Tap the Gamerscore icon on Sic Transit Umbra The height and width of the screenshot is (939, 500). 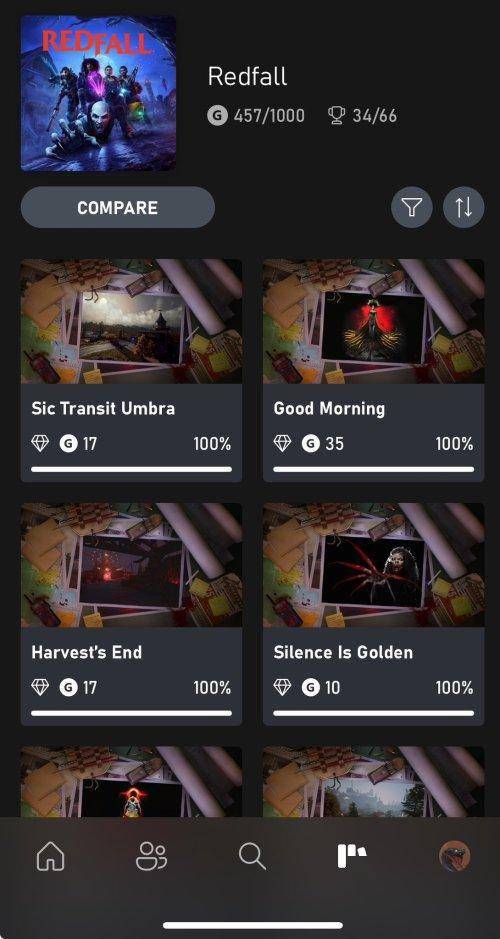coord(68,443)
